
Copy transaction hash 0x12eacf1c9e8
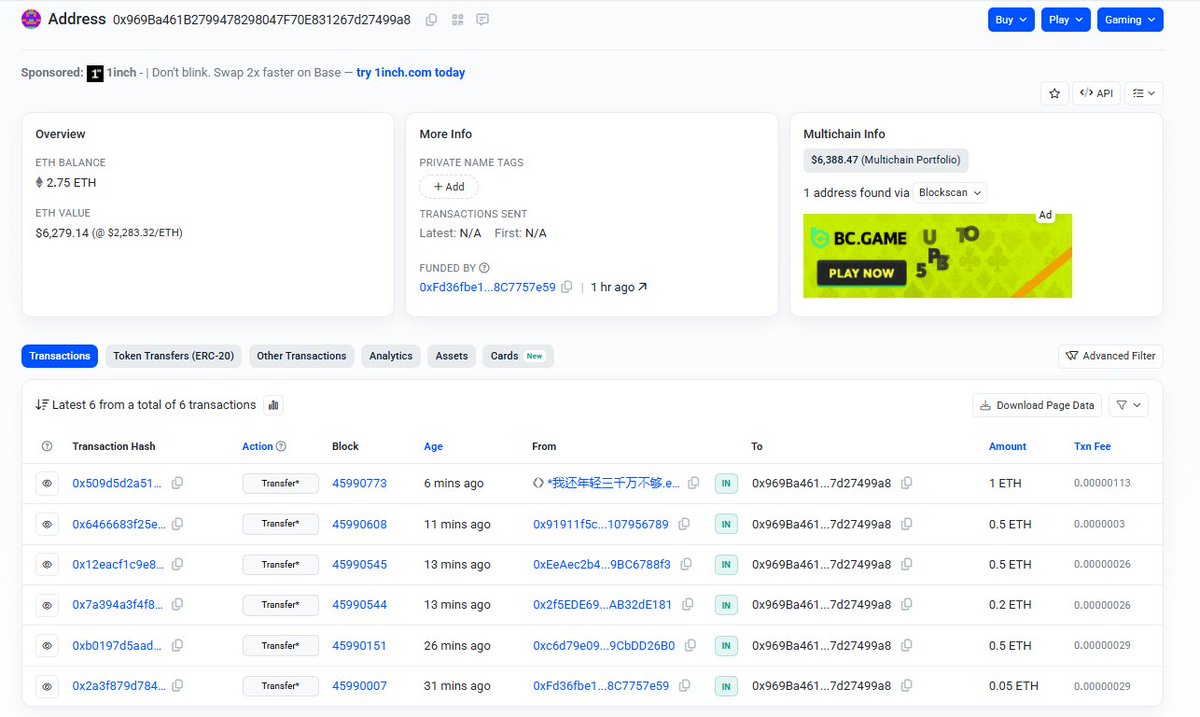(177, 564)
